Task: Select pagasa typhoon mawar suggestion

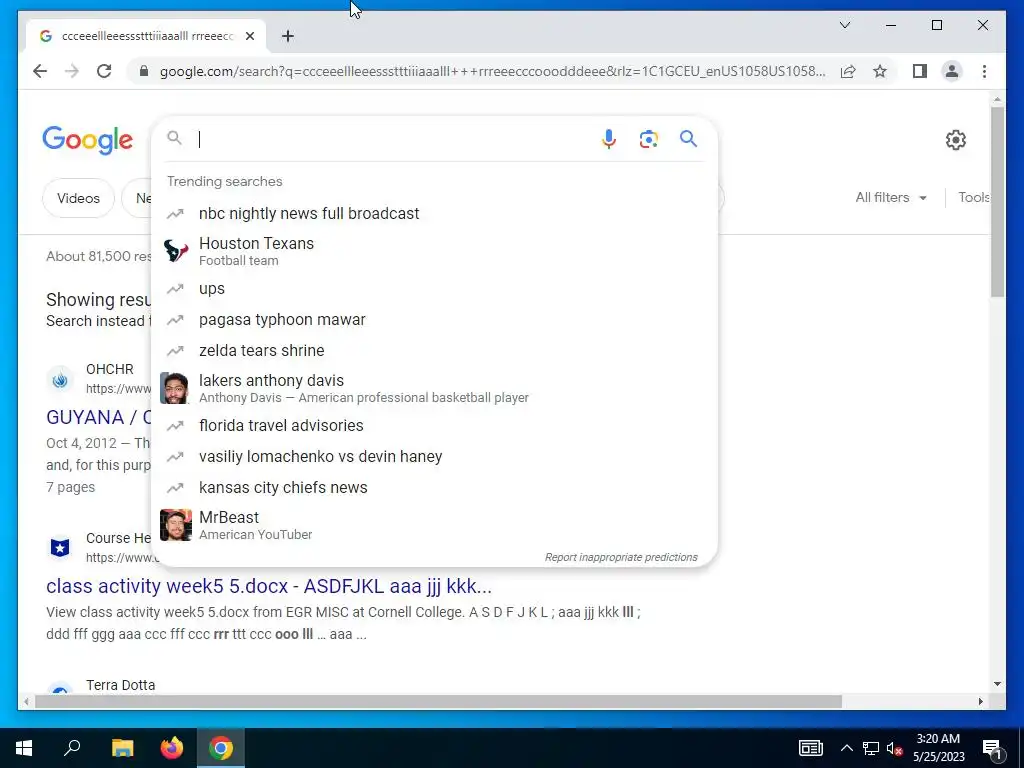Action: click(434, 320)
